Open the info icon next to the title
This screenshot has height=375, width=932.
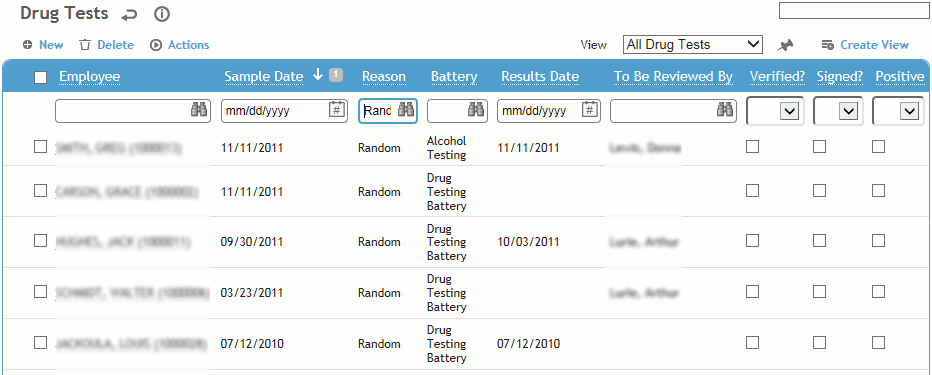coord(162,14)
